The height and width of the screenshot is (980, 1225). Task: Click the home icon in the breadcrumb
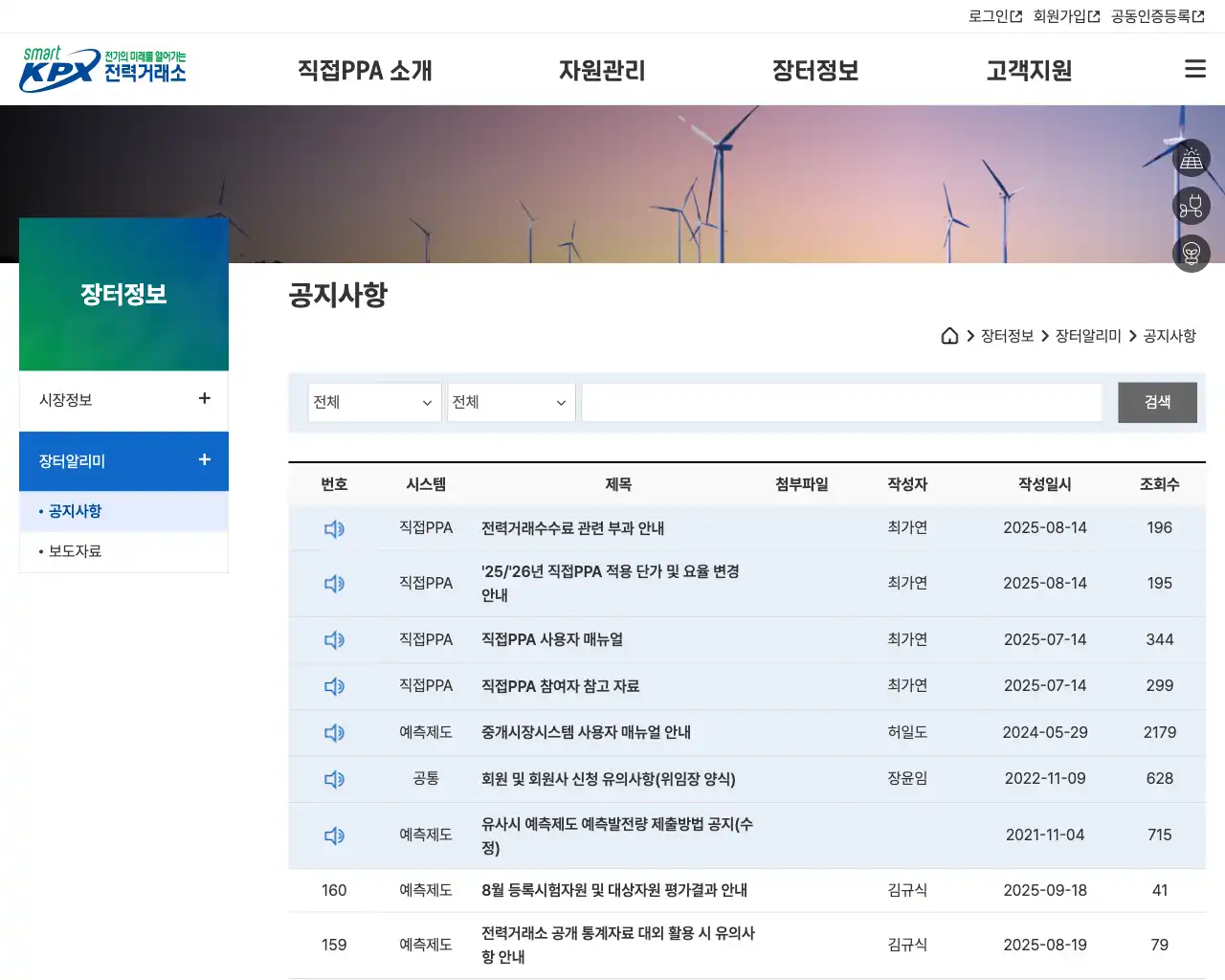[949, 336]
